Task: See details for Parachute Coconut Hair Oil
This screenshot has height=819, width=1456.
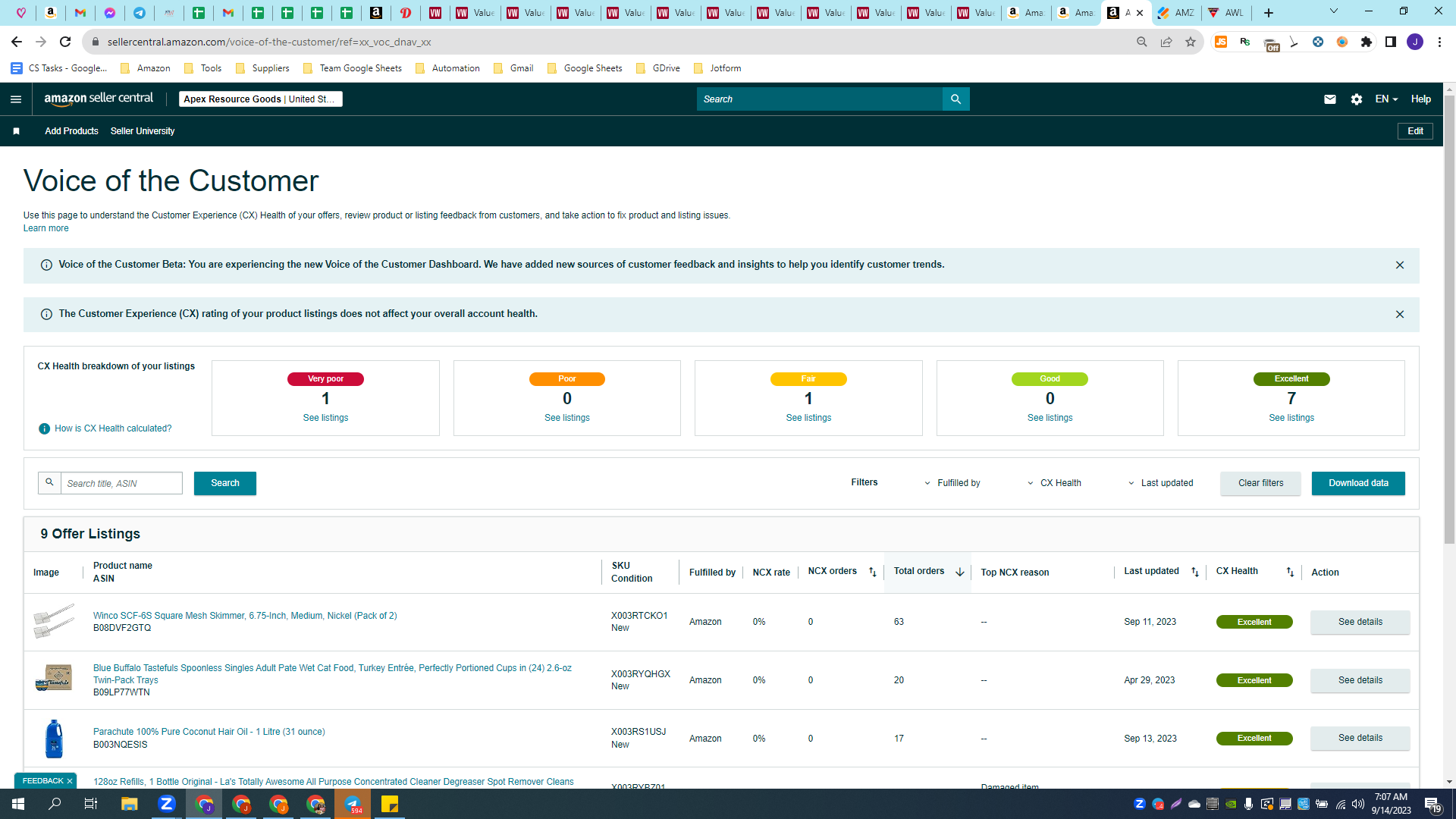Action: pyautogui.click(x=1360, y=738)
